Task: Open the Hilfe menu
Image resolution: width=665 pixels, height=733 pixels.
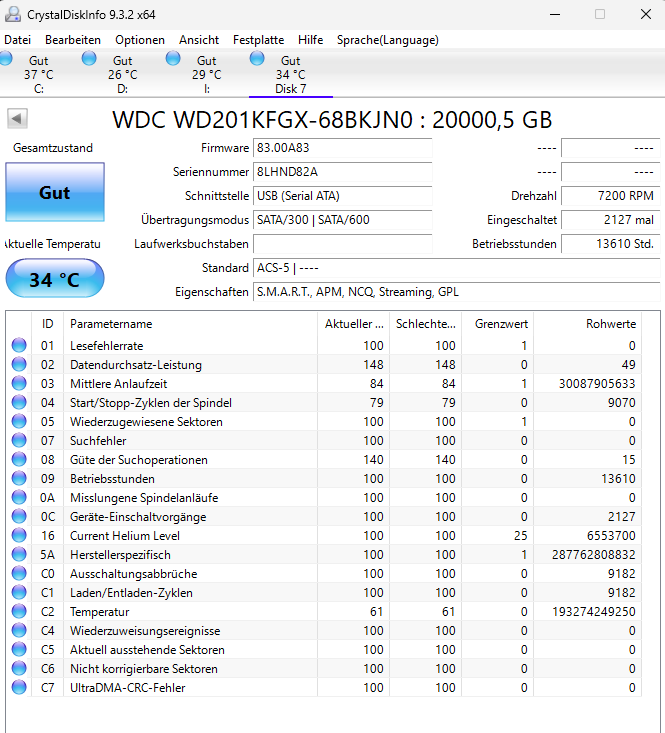Action: click(x=310, y=40)
